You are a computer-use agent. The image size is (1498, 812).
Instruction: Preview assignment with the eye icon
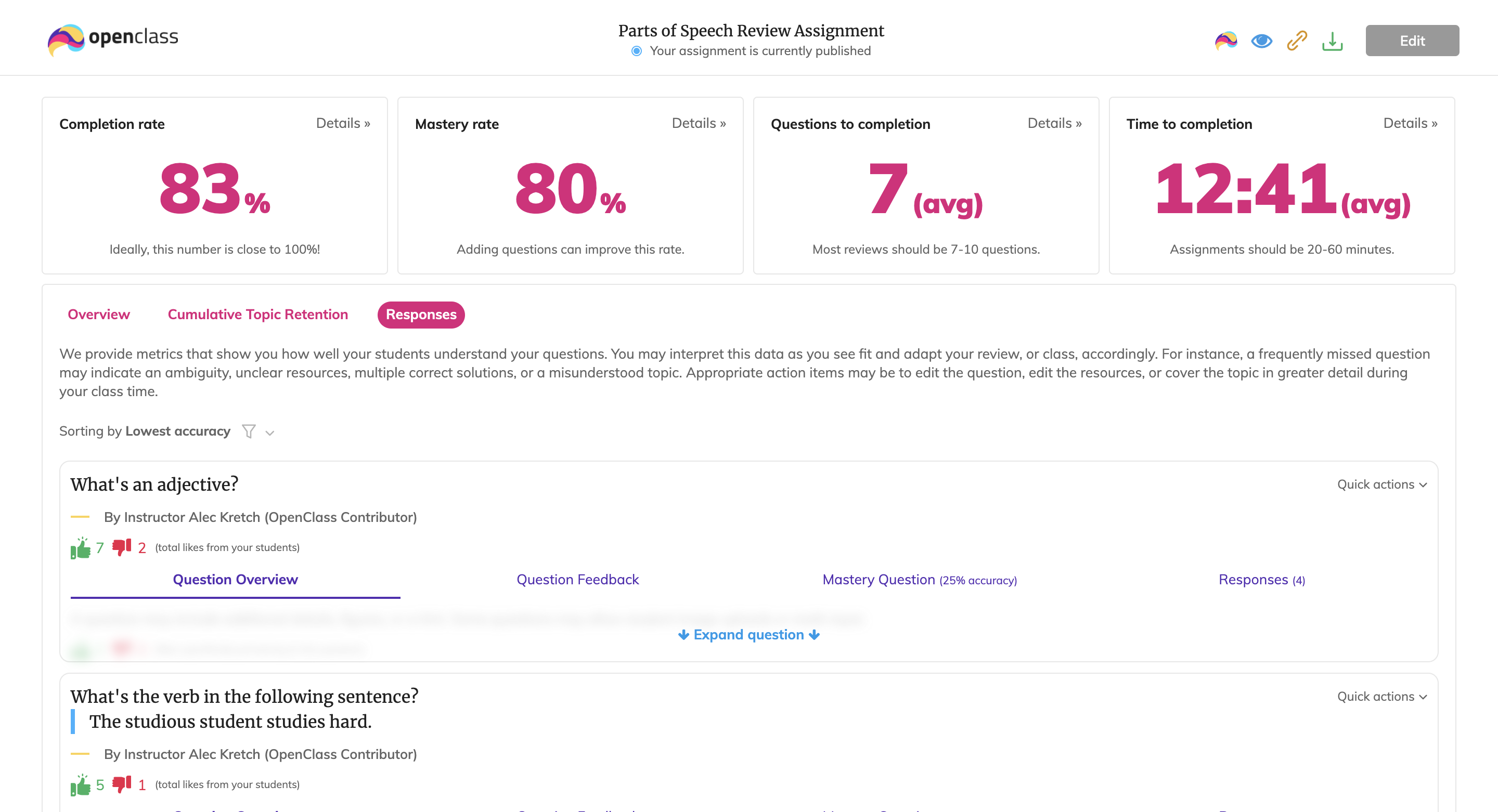pyautogui.click(x=1261, y=41)
